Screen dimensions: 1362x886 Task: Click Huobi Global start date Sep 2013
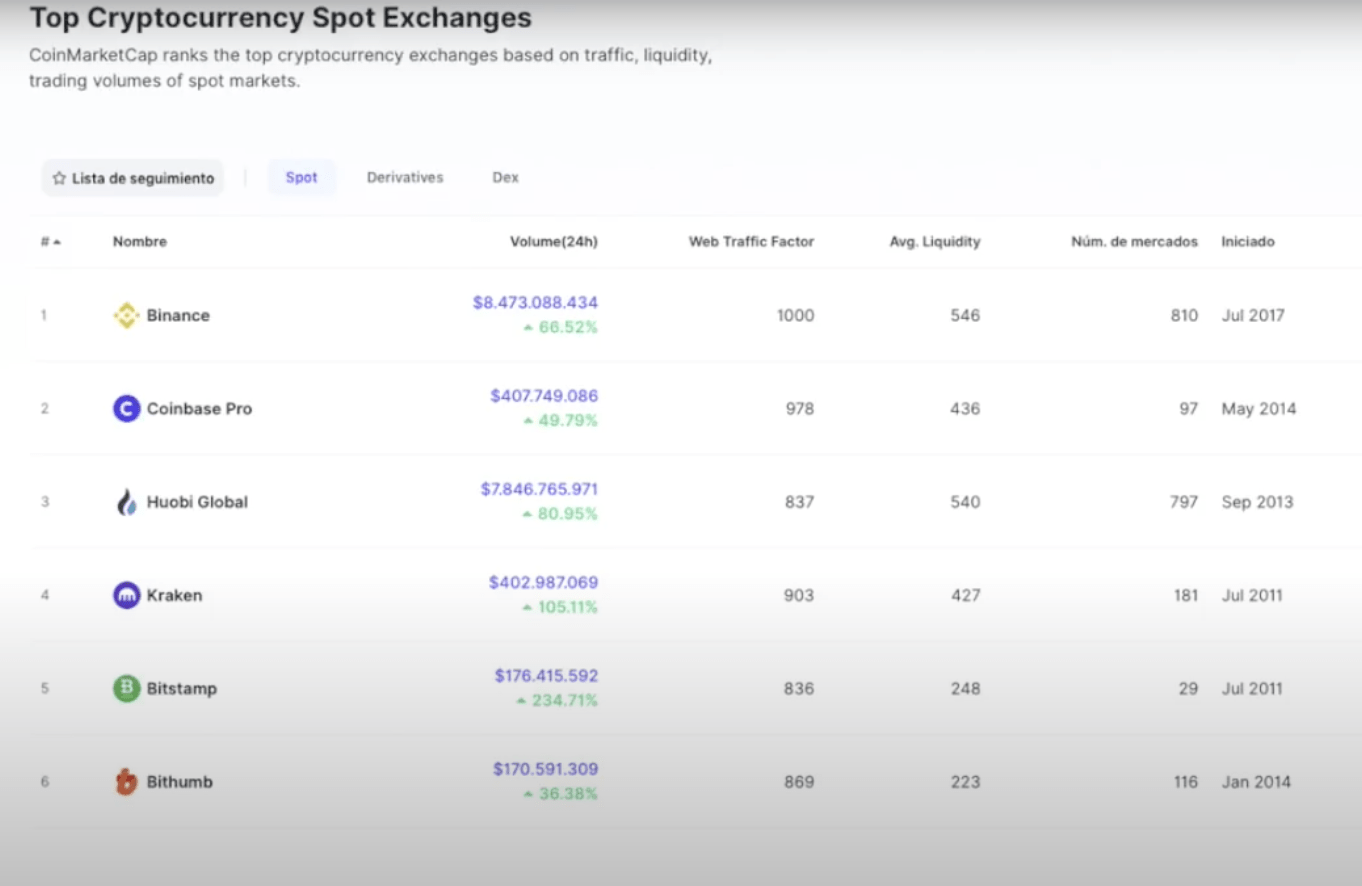(x=1257, y=502)
